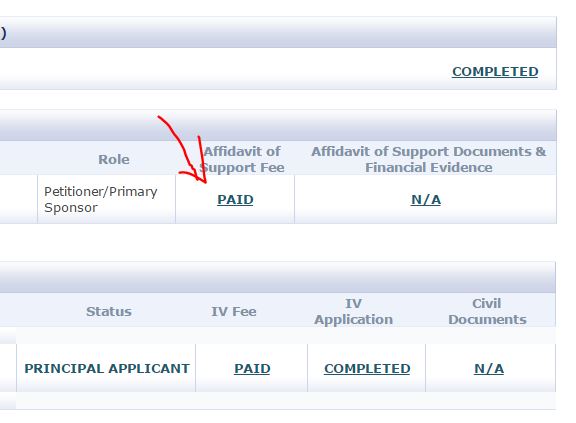The width and height of the screenshot is (576, 423).
Task: Open COMPLETED link under IV Application
Action: (x=367, y=368)
